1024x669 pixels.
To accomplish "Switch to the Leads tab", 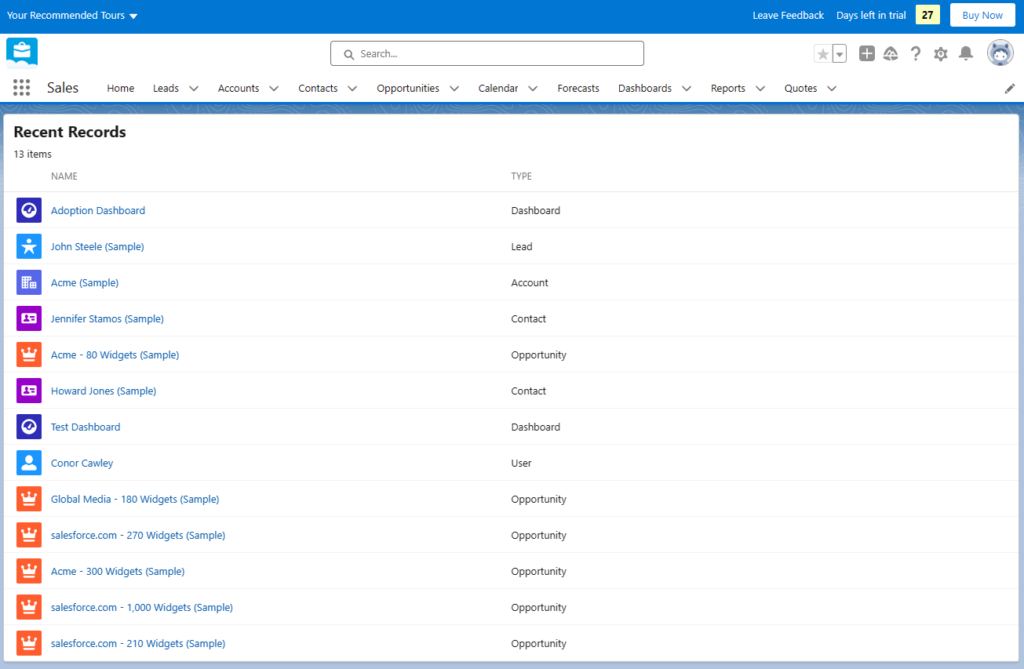I will click(x=164, y=88).
